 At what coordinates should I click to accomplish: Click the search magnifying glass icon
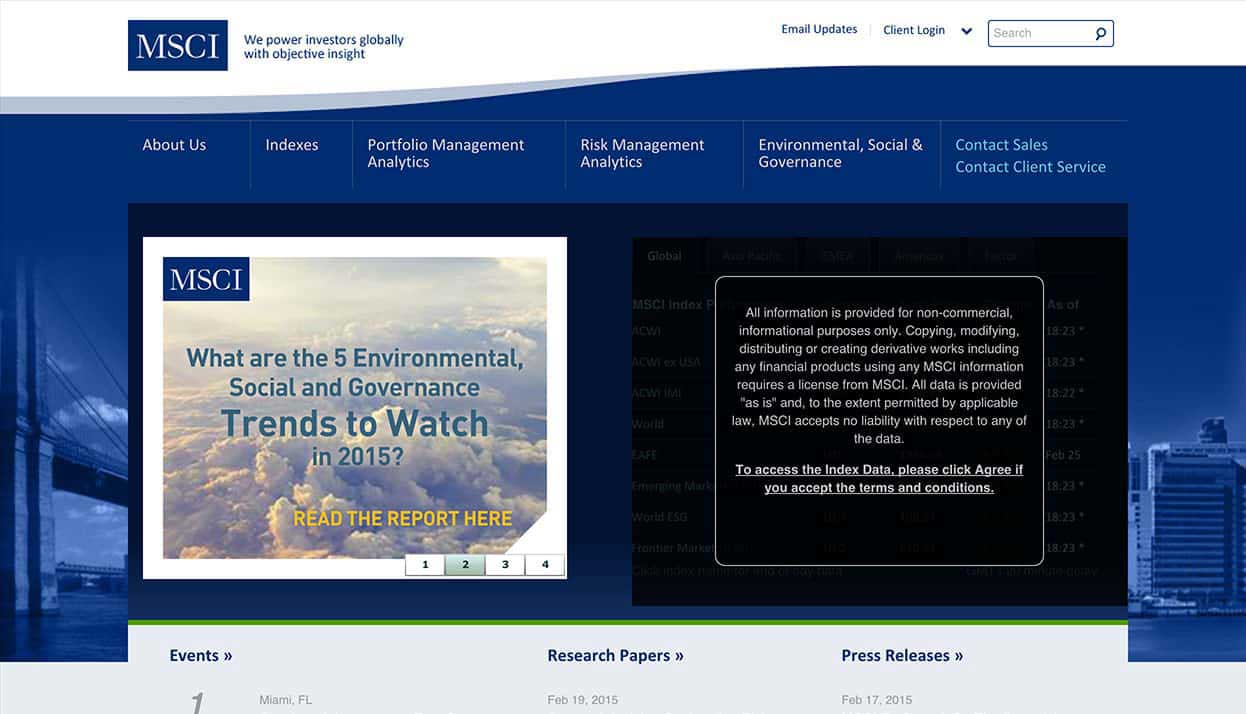point(1099,33)
